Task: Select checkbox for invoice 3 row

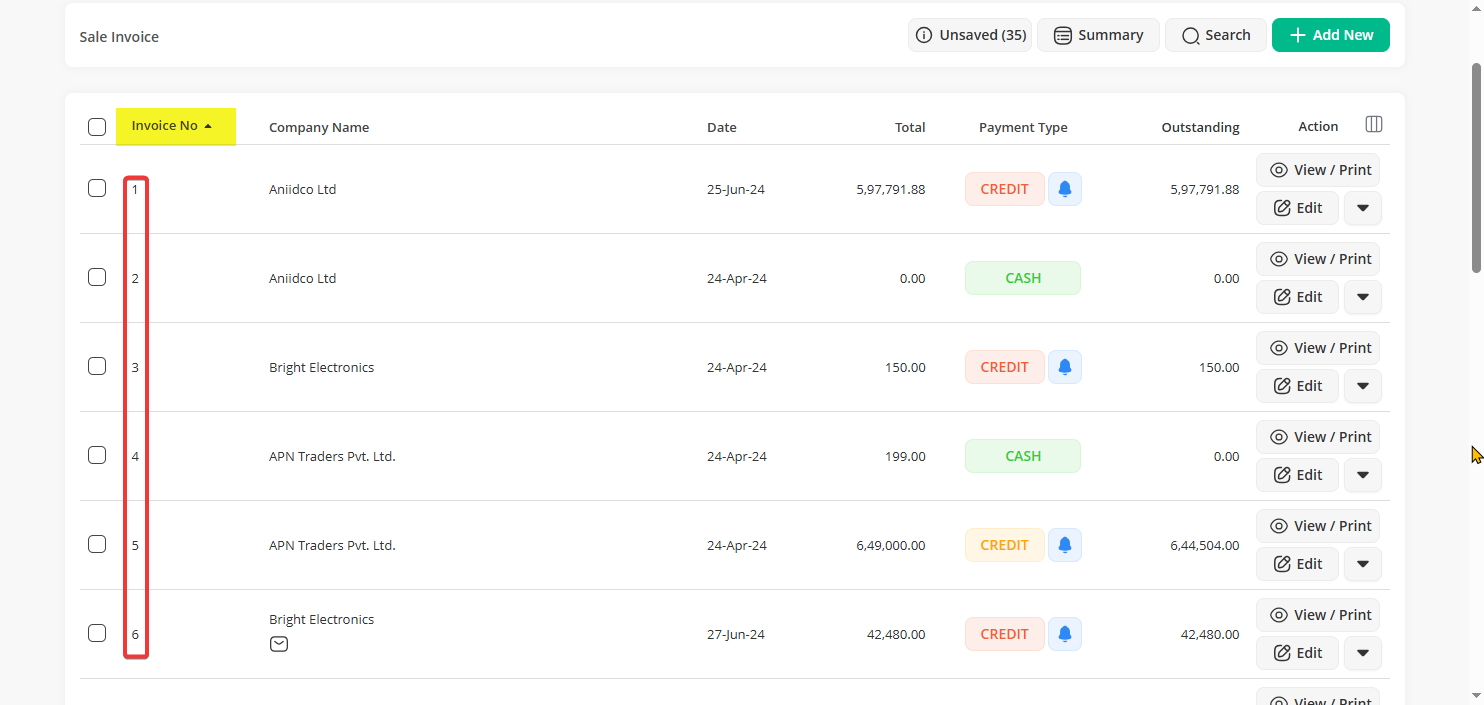Action: pyautogui.click(x=97, y=366)
